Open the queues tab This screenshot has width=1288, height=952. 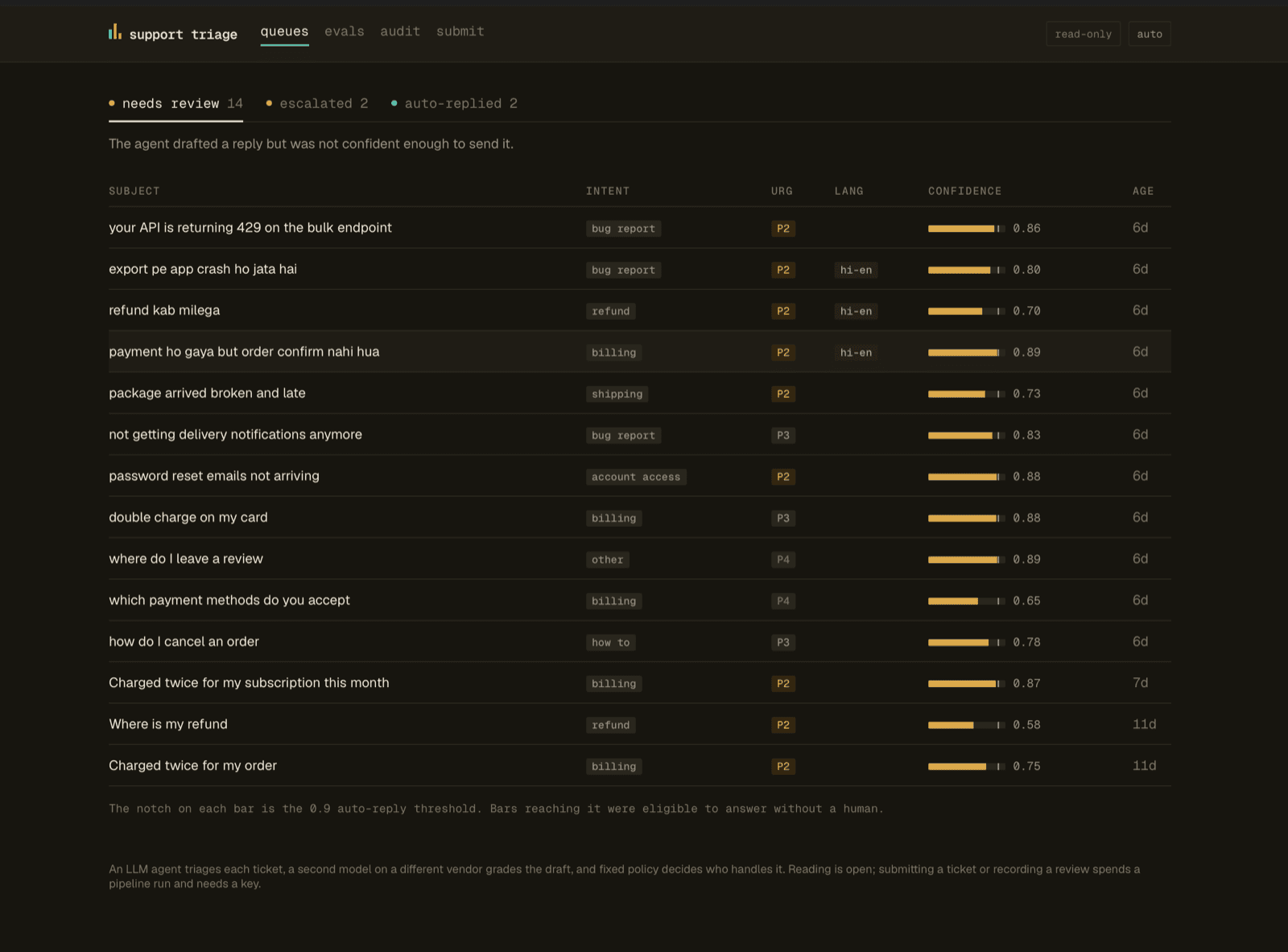(x=284, y=31)
